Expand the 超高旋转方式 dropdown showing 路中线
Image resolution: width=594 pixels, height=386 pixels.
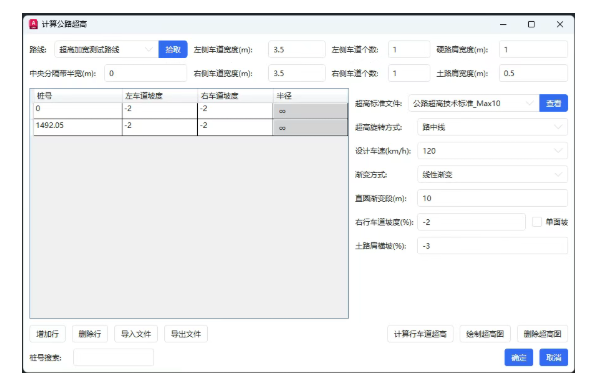pyautogui.click(x=492, y=127)
